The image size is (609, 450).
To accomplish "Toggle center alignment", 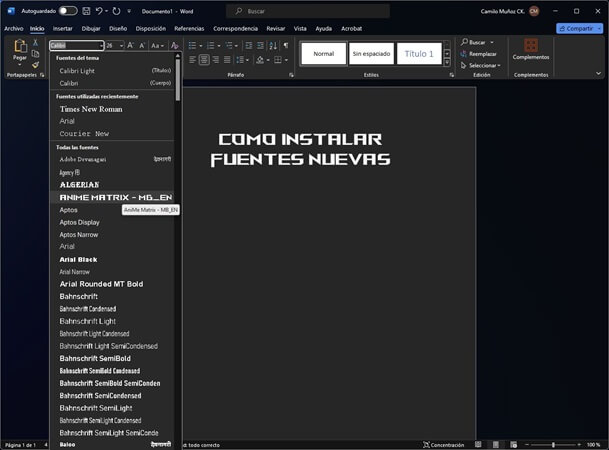I will pos(204,60).
